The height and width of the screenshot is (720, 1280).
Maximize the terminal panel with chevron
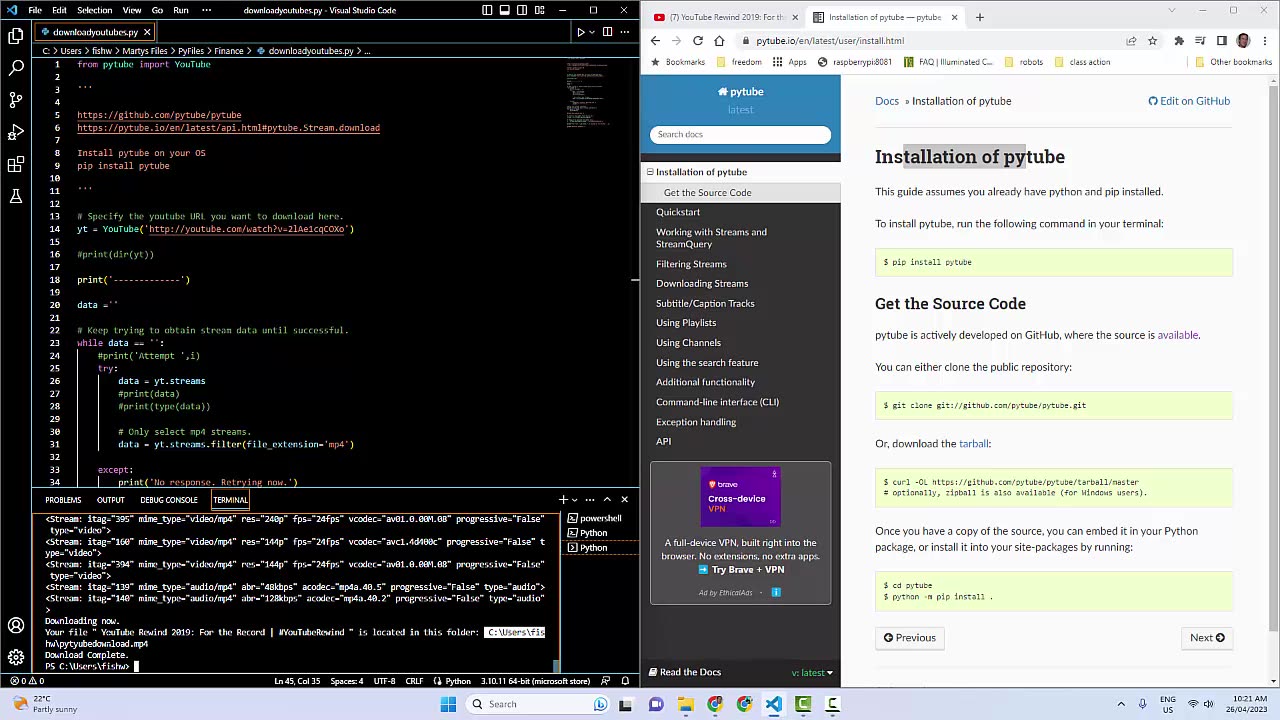(607, 499)
